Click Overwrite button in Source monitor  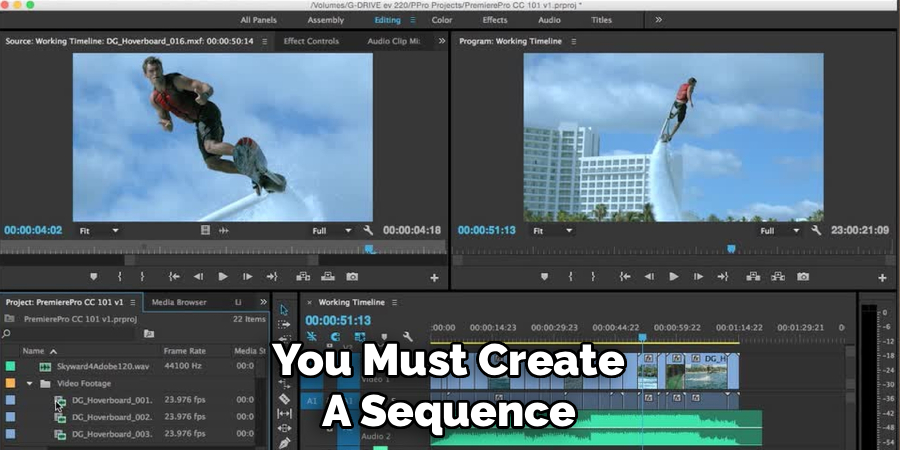pos(328,277)
